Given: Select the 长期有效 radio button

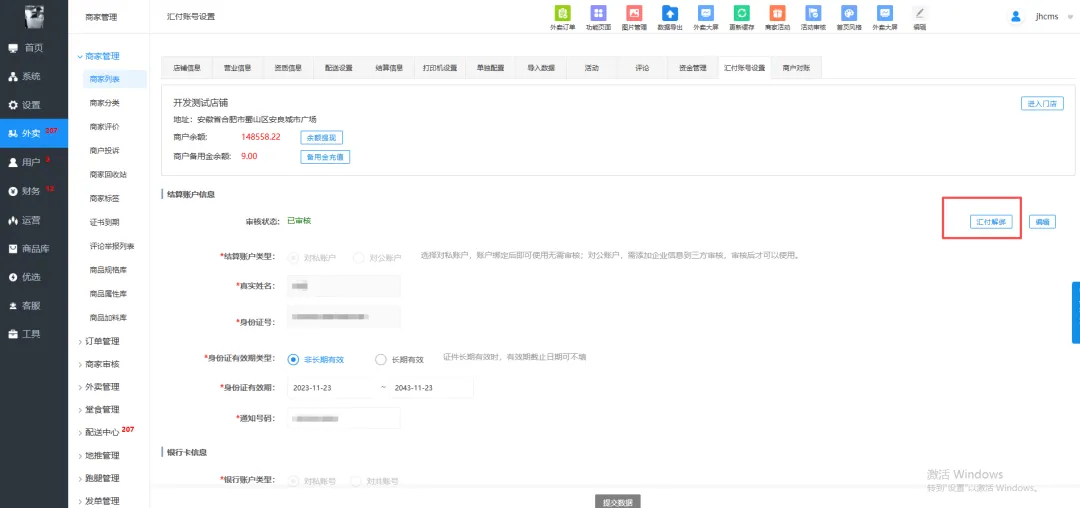Looking at the screenshot, I should (x=380, y=360).
